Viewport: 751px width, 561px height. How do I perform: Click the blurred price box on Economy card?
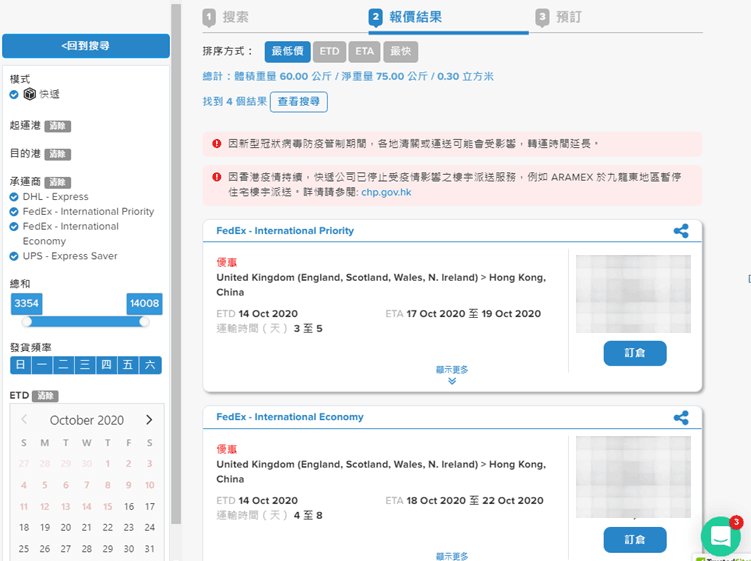[x=633, y=477]
